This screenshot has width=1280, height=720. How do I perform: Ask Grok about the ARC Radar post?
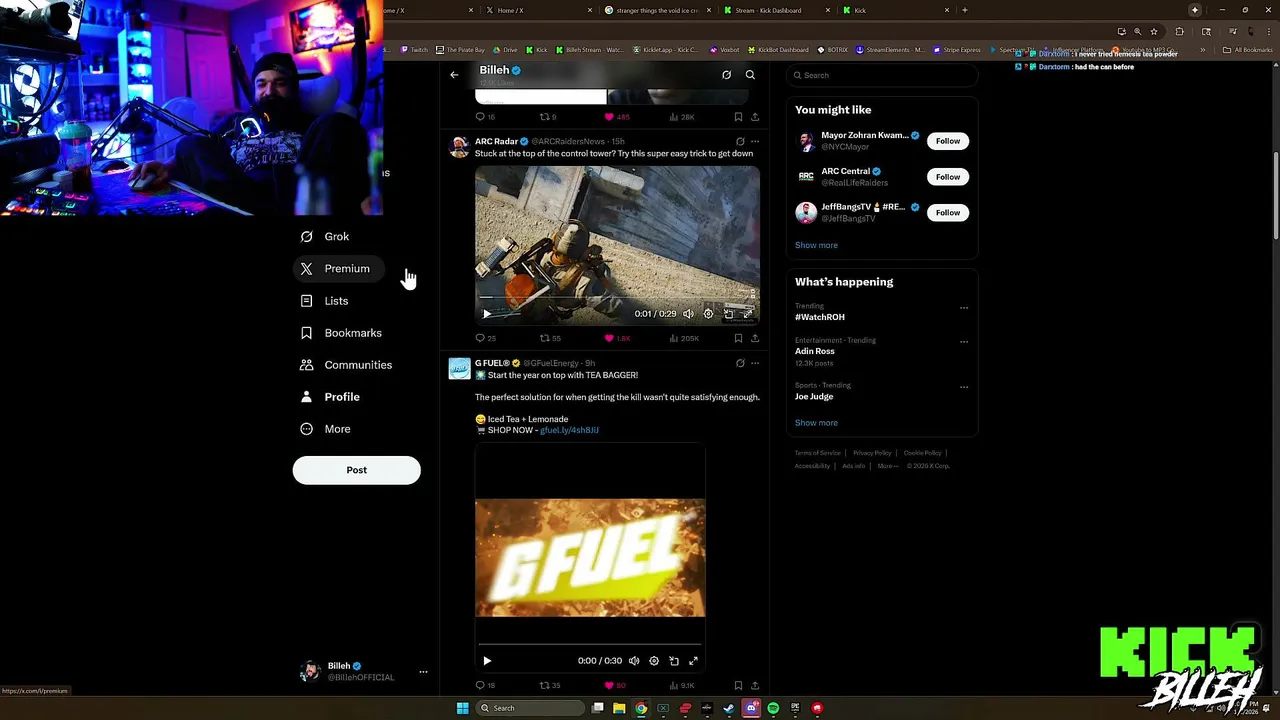[x=740, y=141]
